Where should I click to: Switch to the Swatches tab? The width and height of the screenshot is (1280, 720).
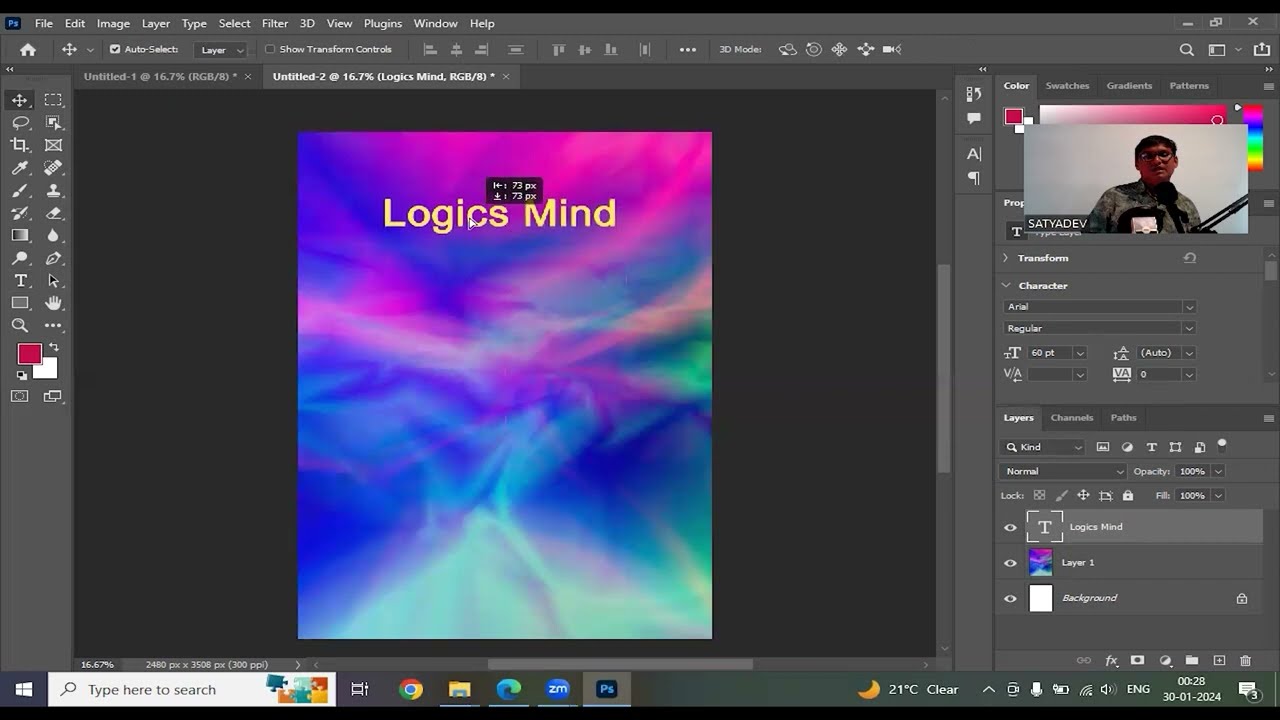[x=1067, y=86]
